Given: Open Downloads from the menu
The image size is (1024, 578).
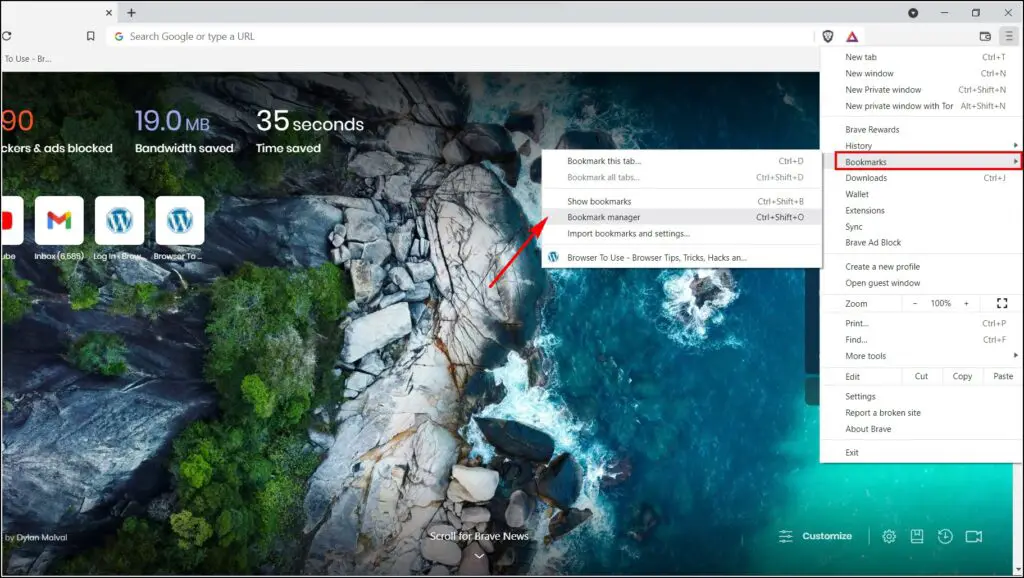Looking at the screenshot, I should click(921, 178).
